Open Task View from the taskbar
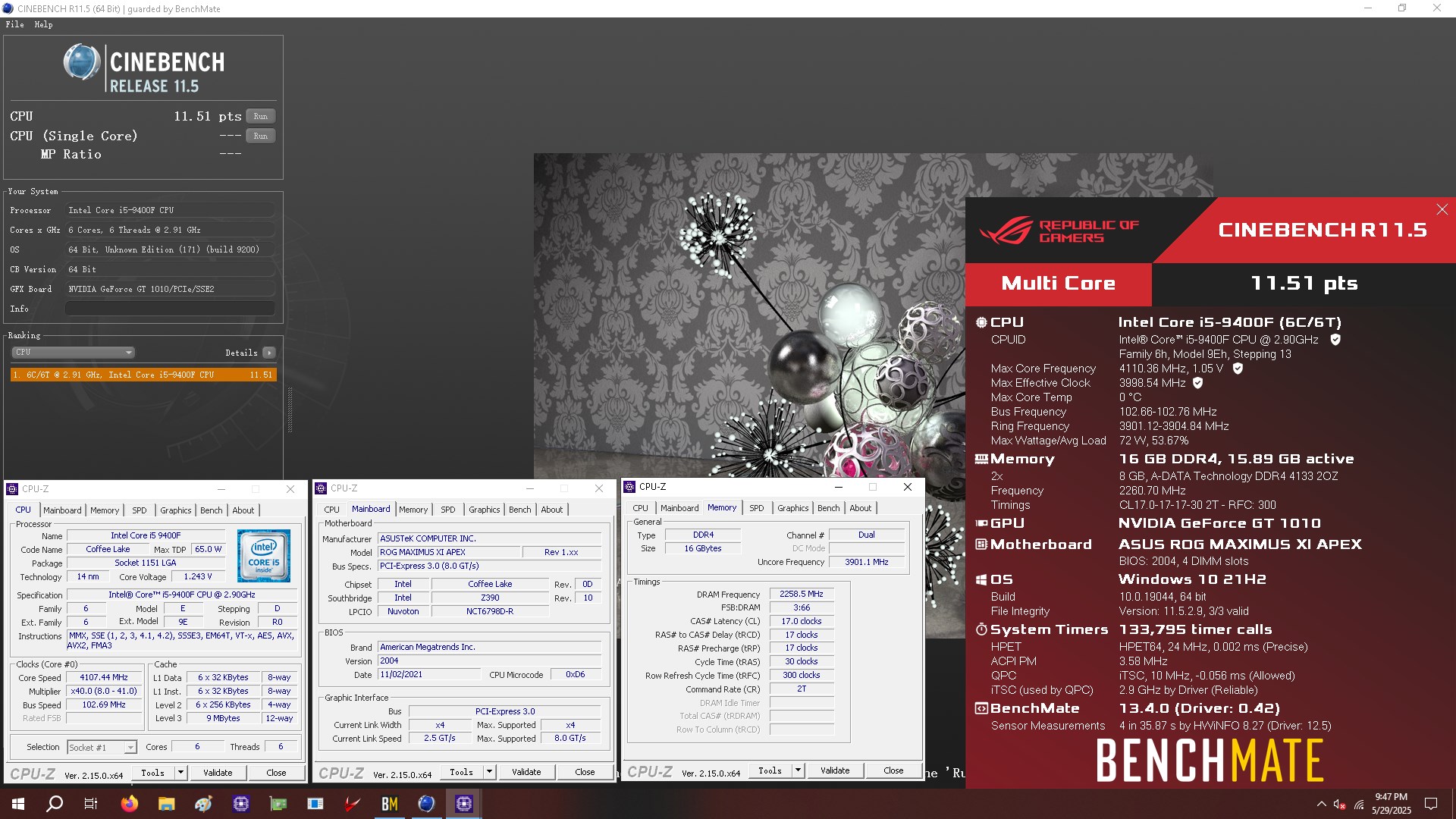The image size is (1456, 819). point(91,804)
